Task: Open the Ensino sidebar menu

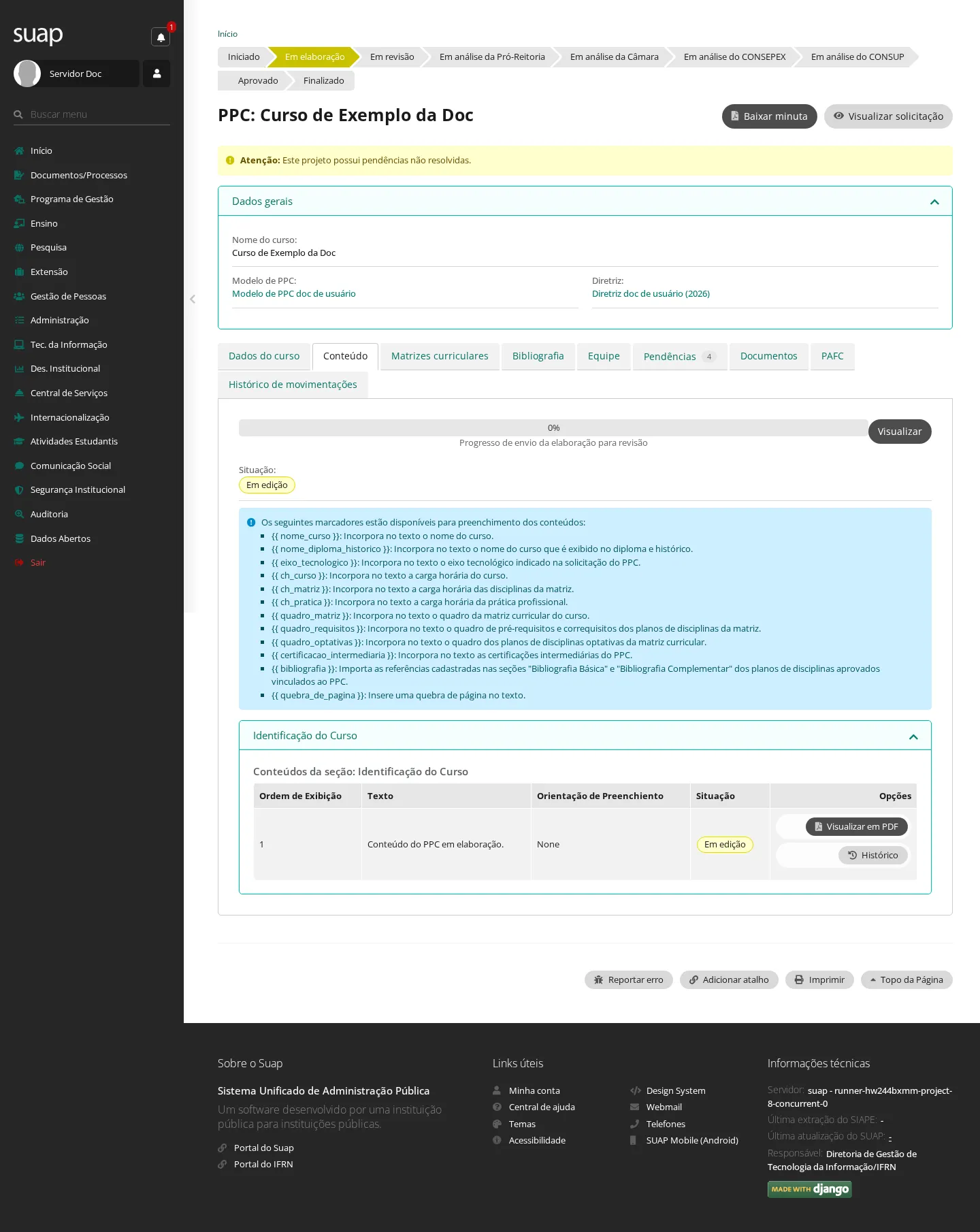Action: tap(44, 223)
